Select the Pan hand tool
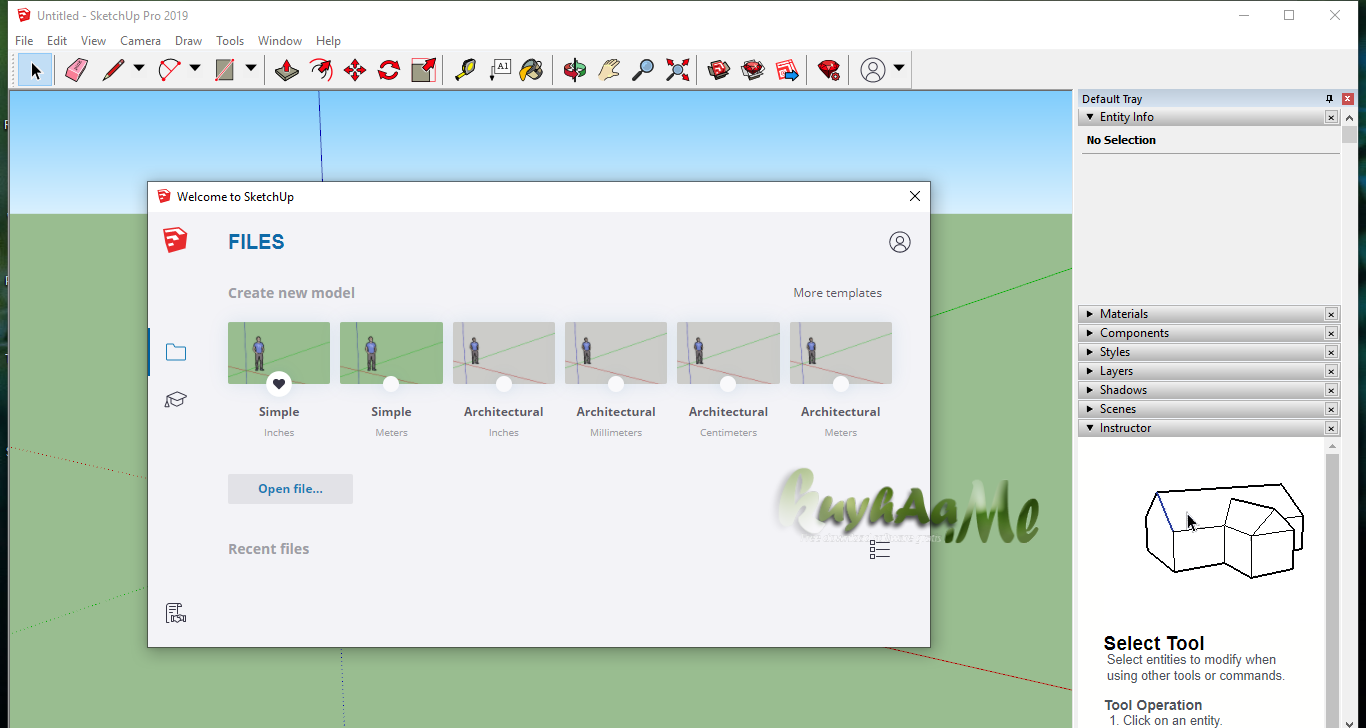The height and width of the screenshot is (728, 1366). pyautogui.click(x=609, y=70)
